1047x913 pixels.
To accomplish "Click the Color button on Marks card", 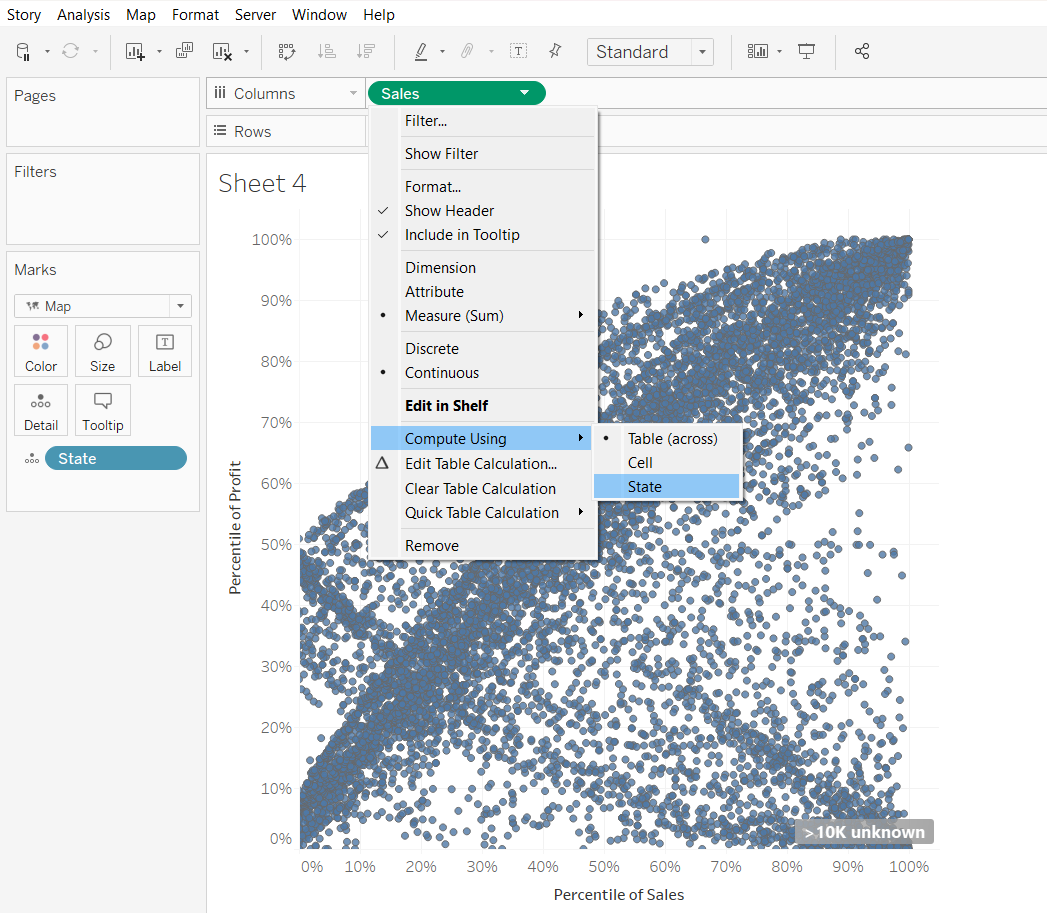I will point(41,351).
